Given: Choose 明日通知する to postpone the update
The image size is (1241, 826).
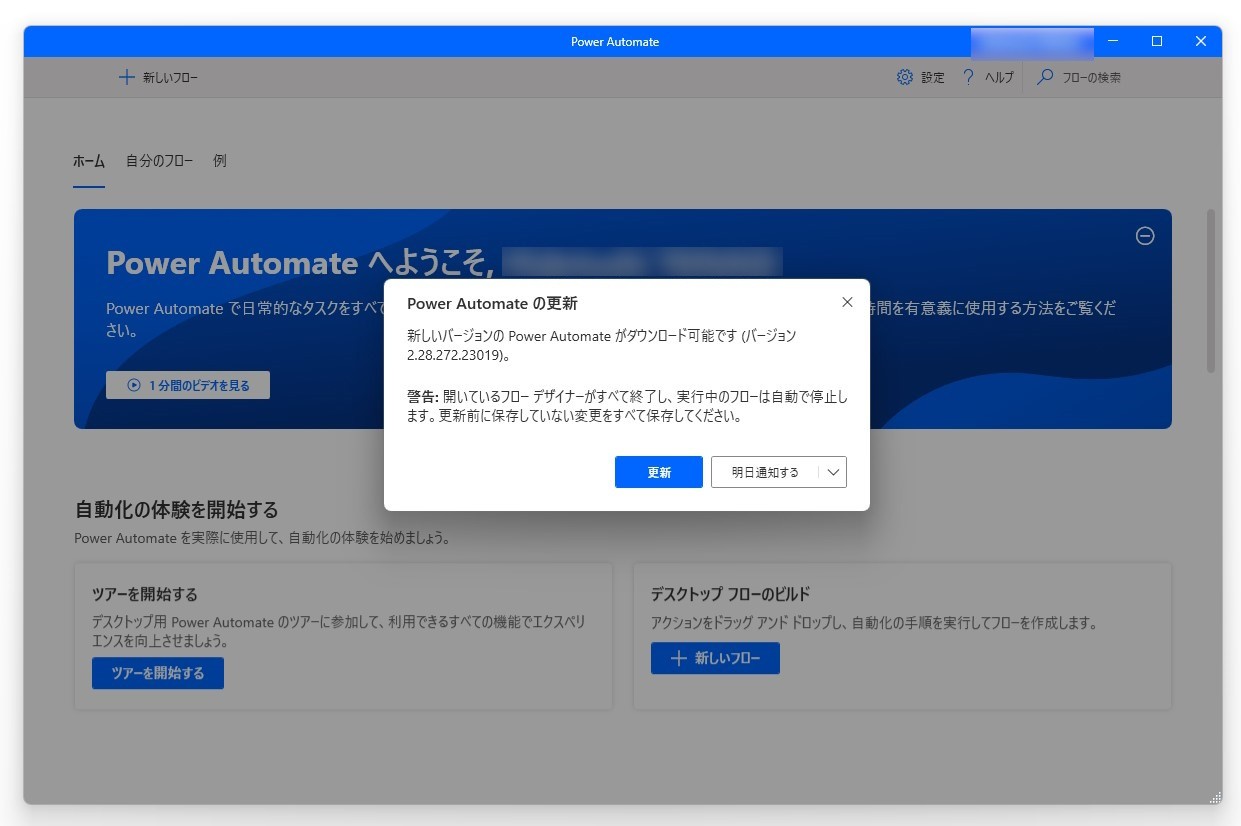Looking at the screenshot, I should [768, 471].
